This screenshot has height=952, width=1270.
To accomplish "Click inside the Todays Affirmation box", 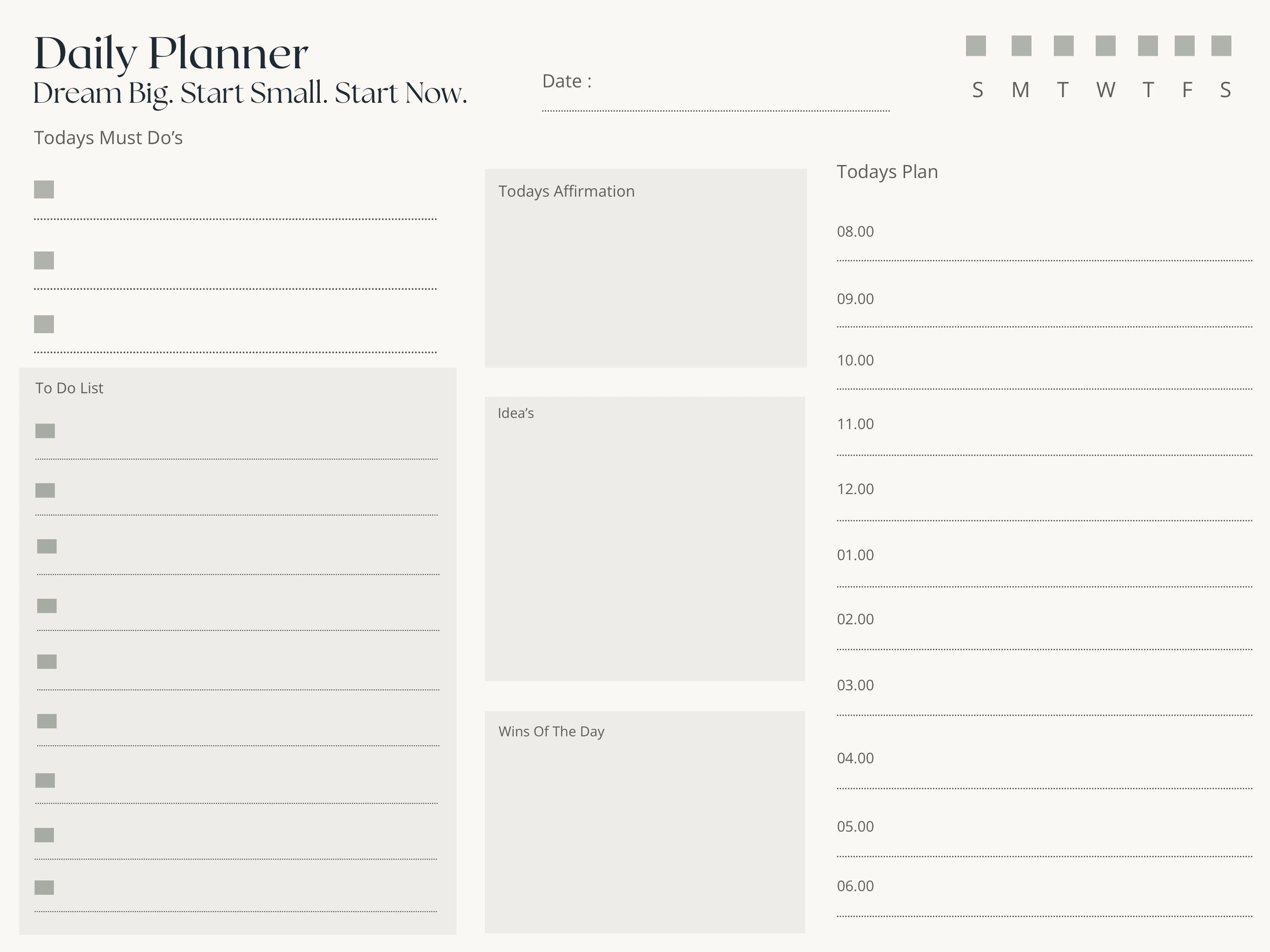I will click(646, 268).
